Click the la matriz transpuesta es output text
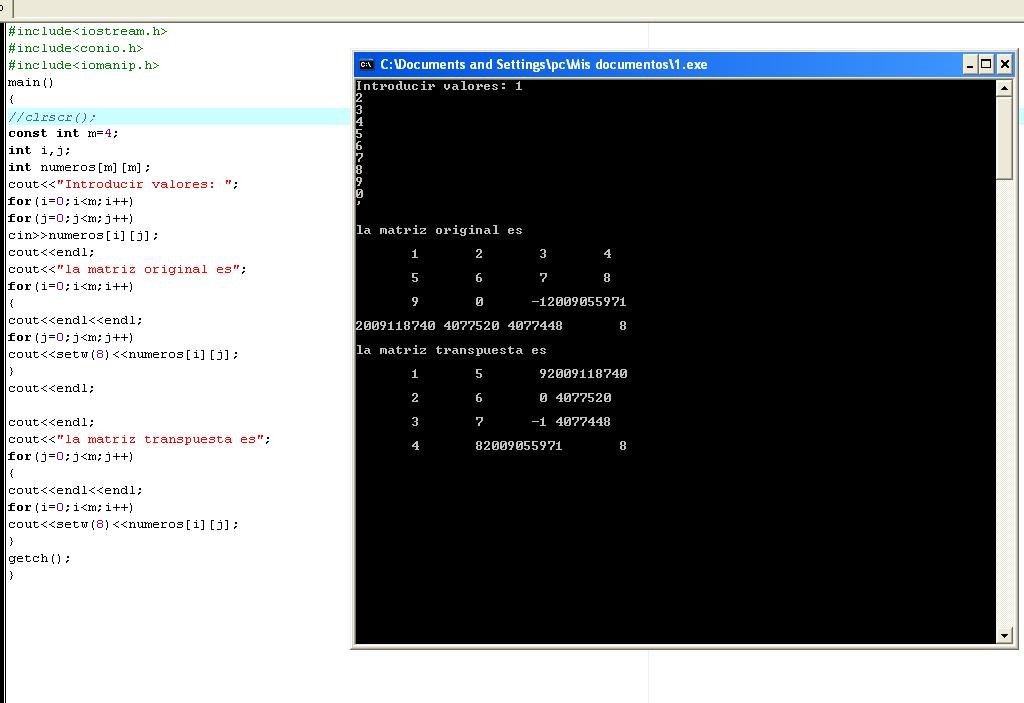The image size is (1024, 703). click(450, 350)
